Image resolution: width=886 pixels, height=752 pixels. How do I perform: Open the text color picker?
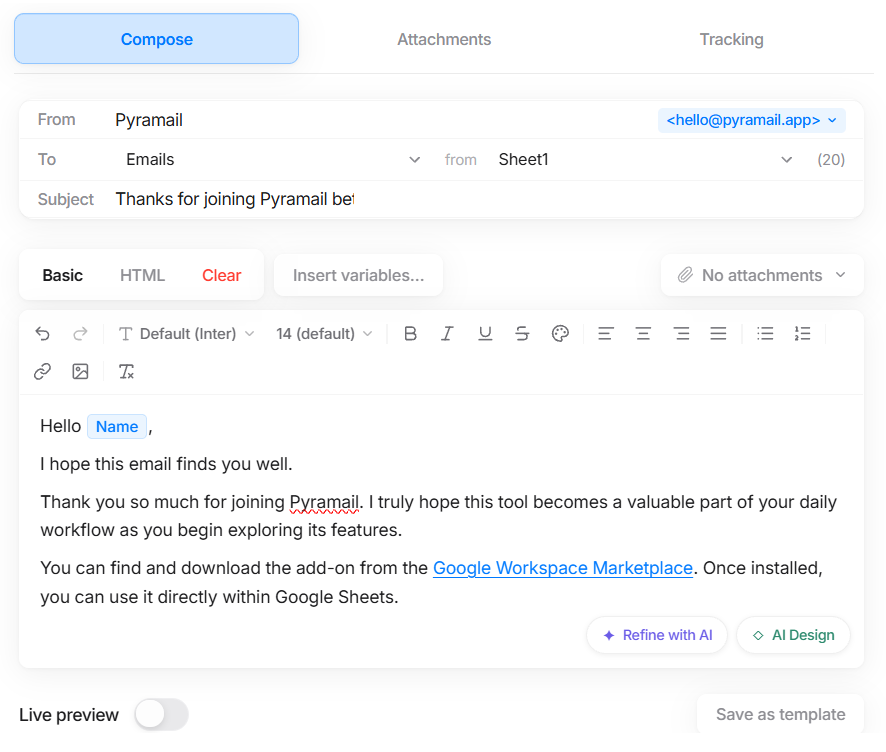pyautogui.click(x=560, y=333)
